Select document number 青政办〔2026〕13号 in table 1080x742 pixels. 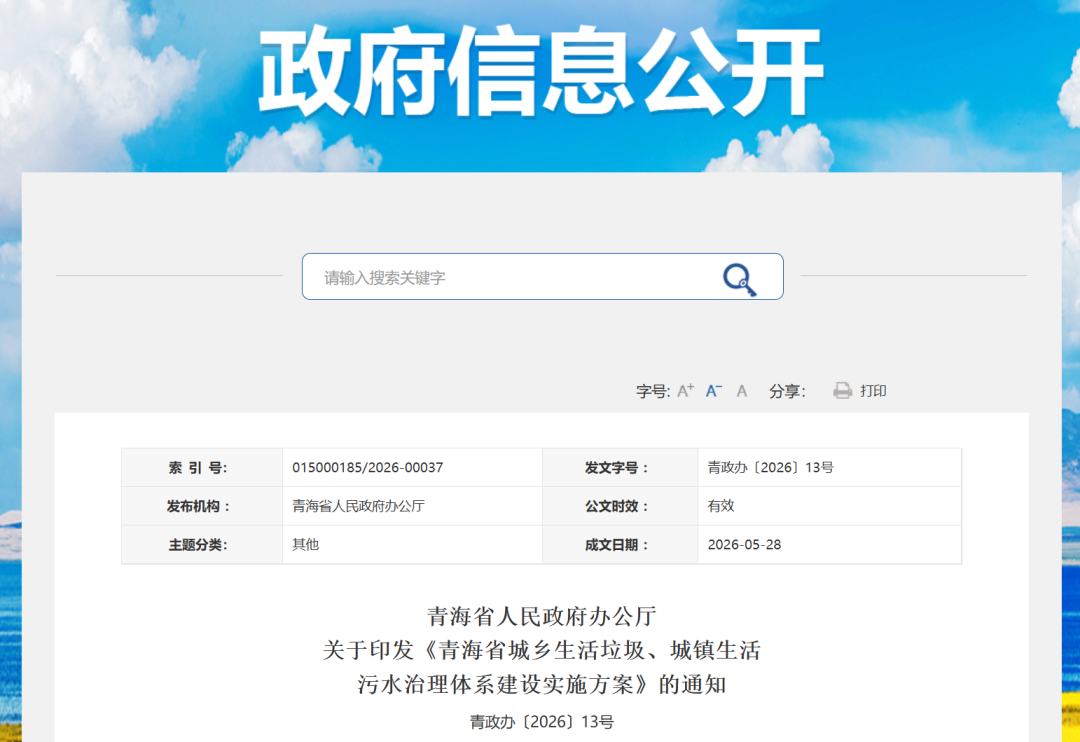pos(770,467)
